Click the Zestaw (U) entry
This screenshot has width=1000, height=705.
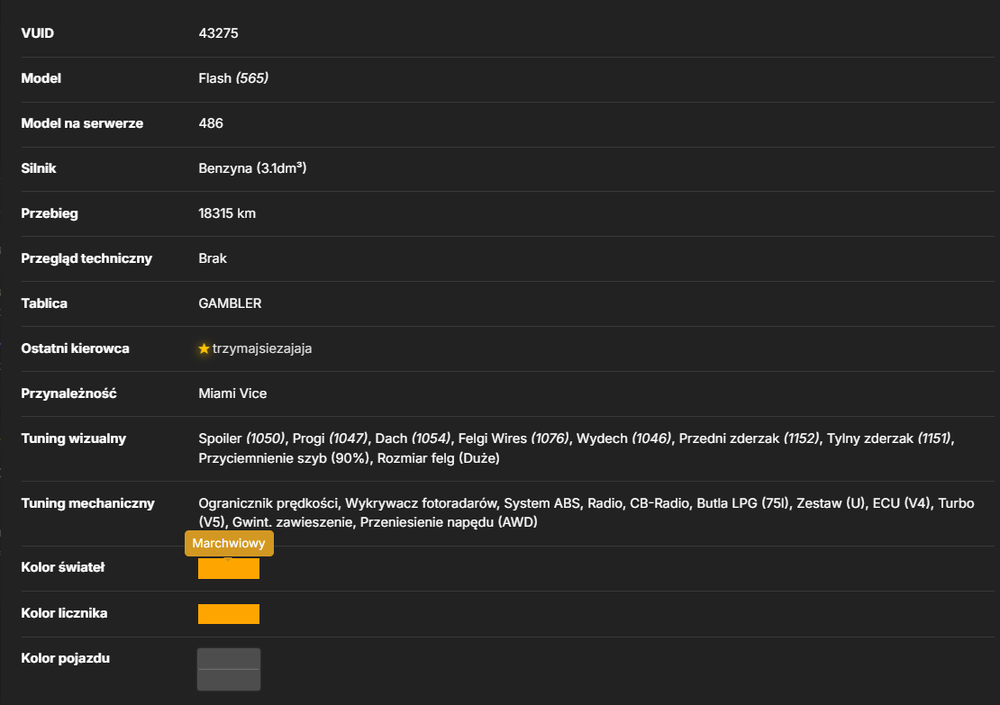[830, 503]
